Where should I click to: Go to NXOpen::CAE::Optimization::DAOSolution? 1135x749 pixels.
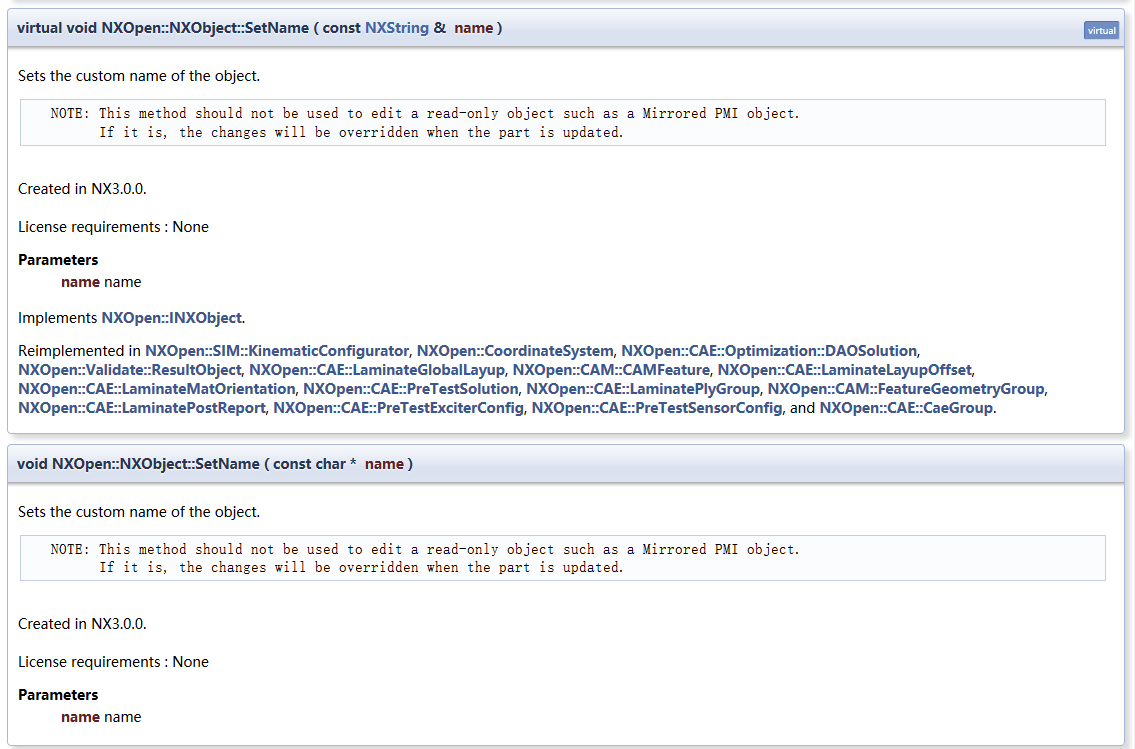pos(769,351)
